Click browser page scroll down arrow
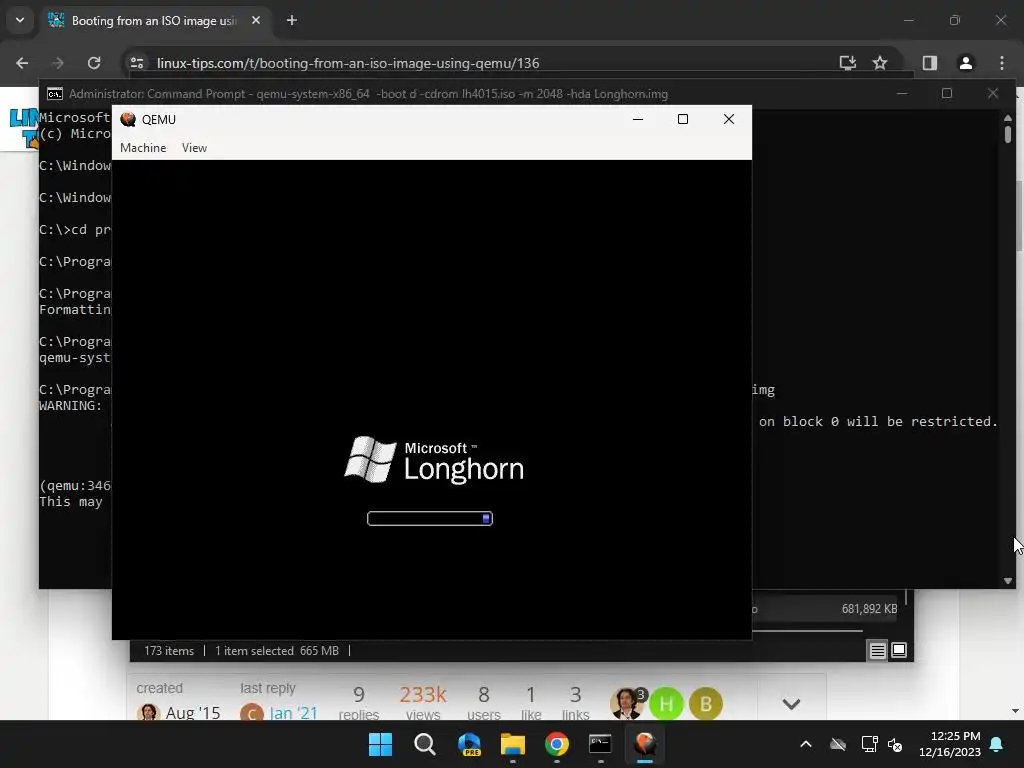The image size is (1024, 768). click(1016, 711)
